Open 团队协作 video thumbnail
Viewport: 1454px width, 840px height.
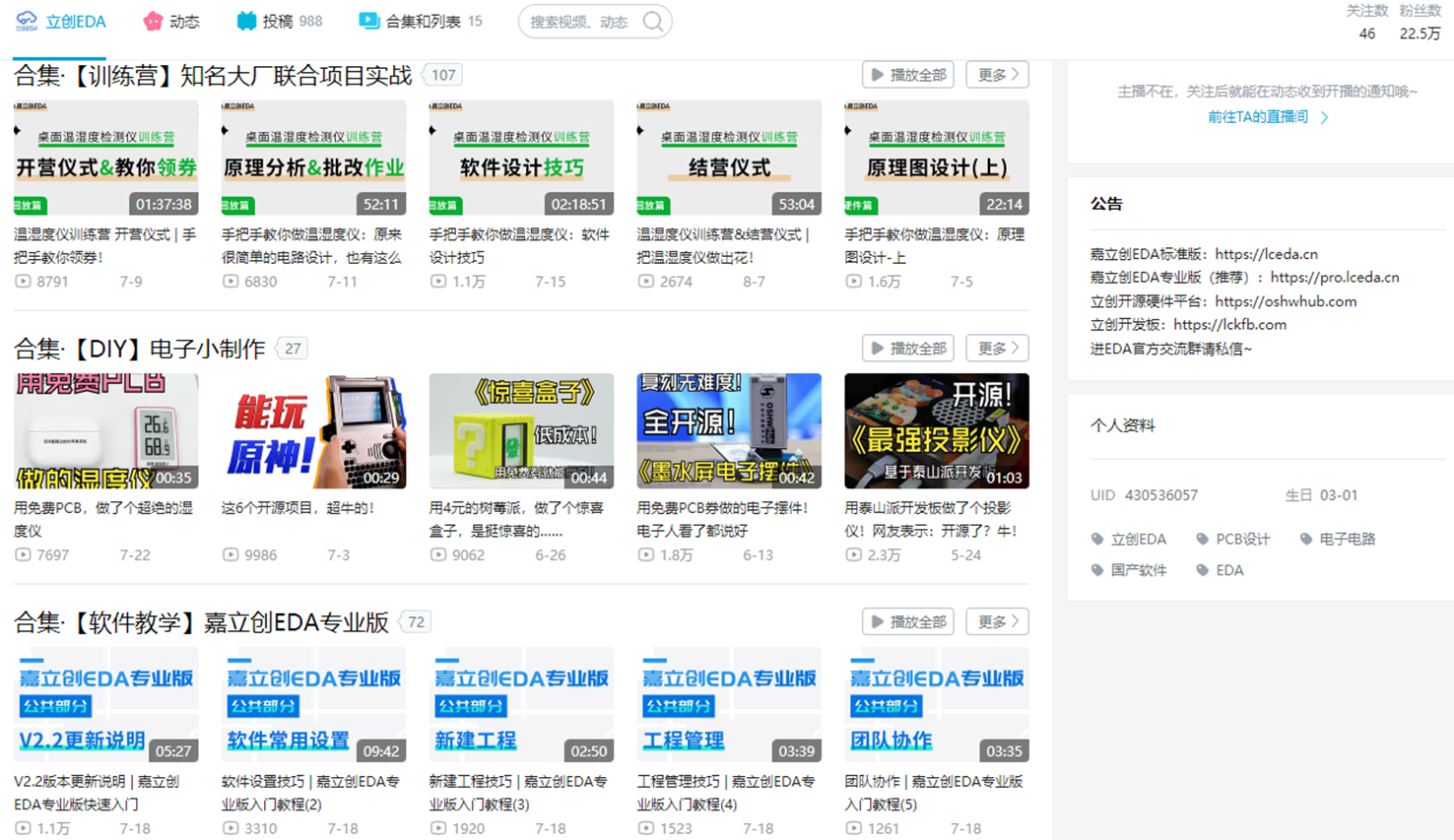tap(937, 705)
